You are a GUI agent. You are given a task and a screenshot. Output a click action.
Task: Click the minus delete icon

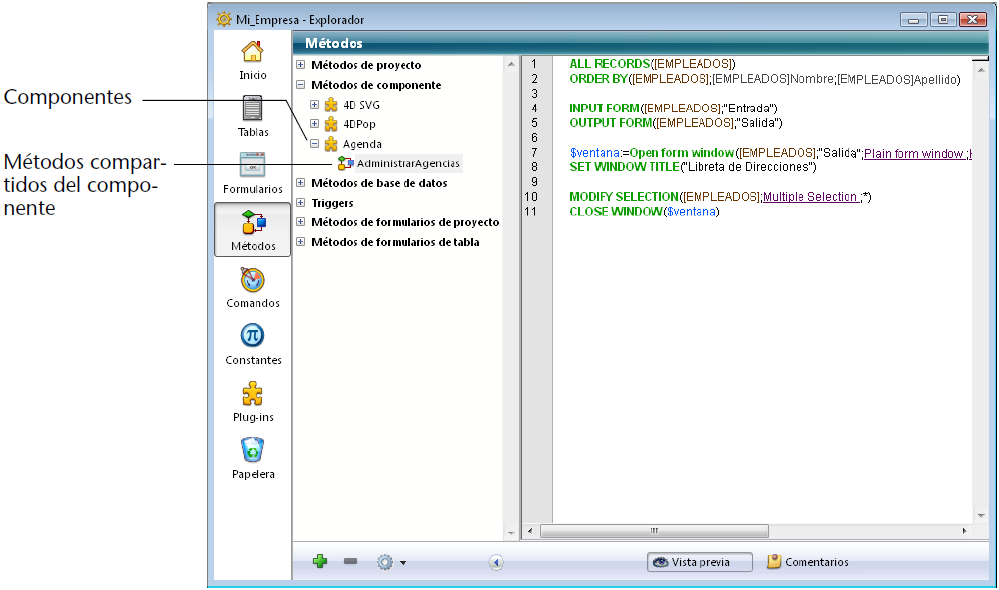click(350, 562)
